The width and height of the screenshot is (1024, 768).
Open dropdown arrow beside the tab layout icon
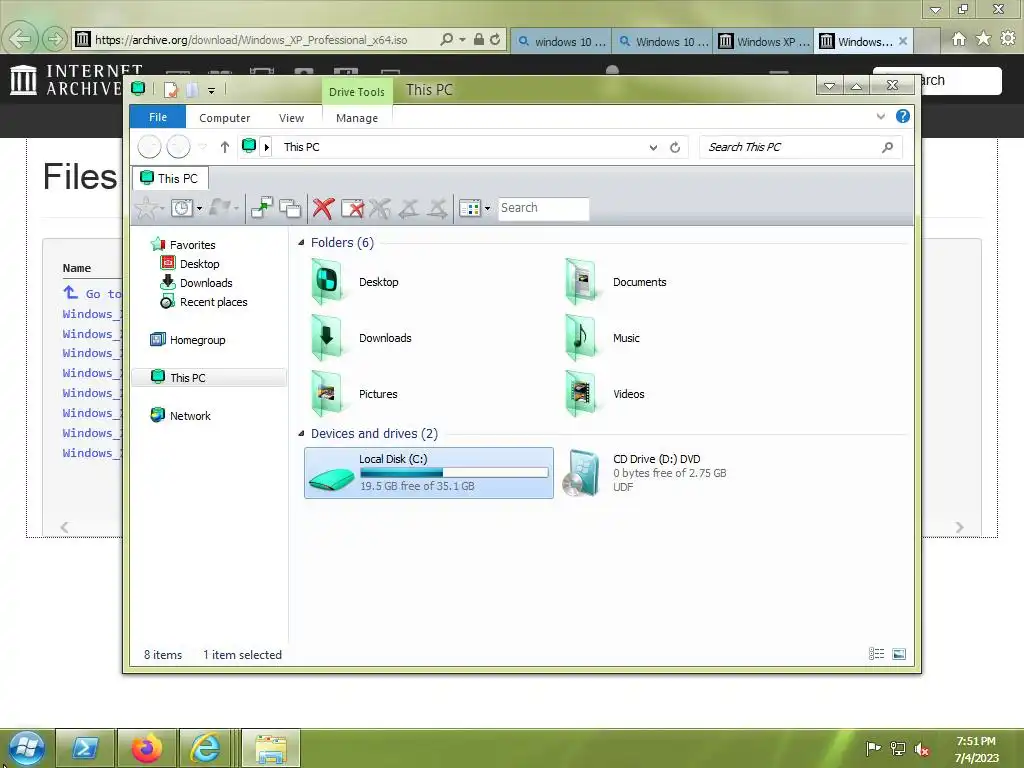tap(487, 208)
